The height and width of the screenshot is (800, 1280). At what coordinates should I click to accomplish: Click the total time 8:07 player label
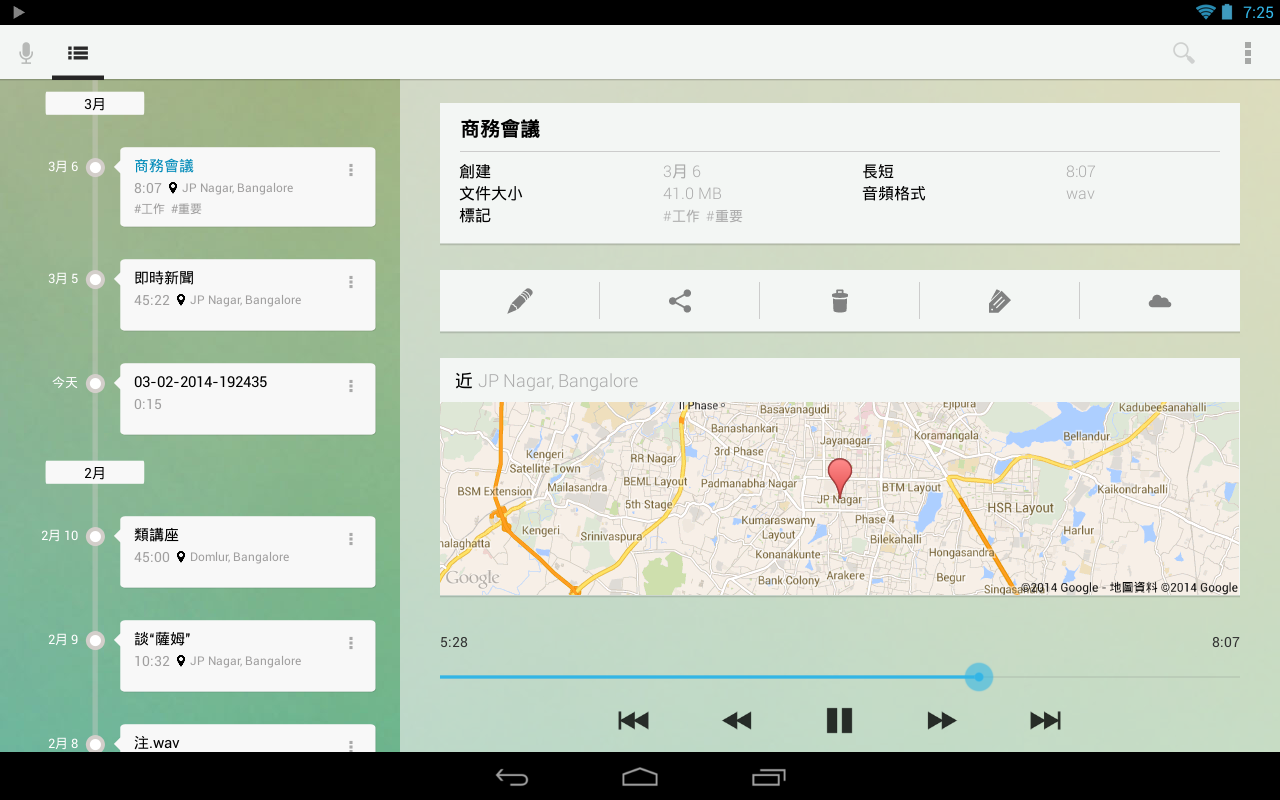point(1226,642)
